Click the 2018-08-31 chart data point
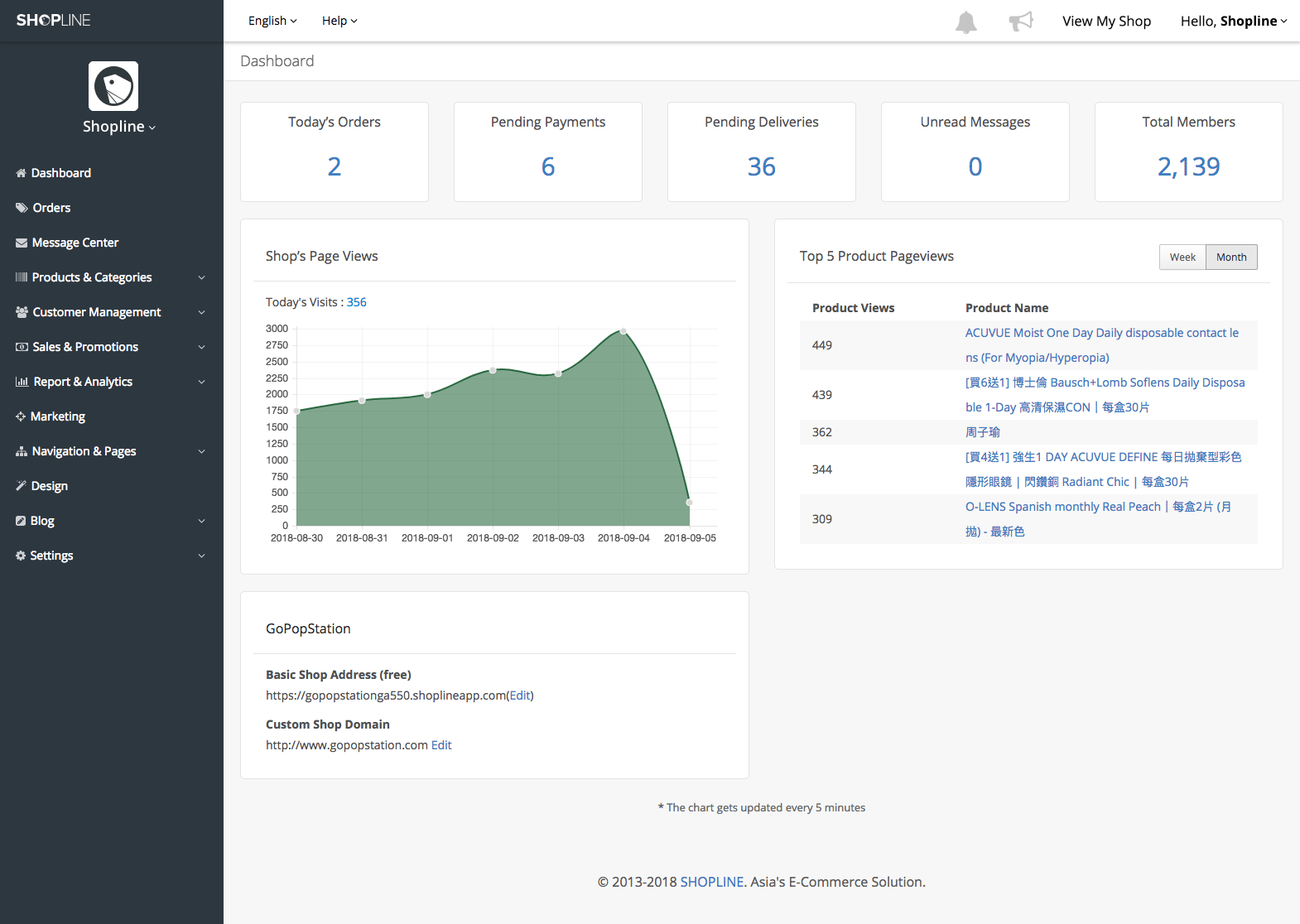This screenshot has width=1300, height=924. coord(362,401)
